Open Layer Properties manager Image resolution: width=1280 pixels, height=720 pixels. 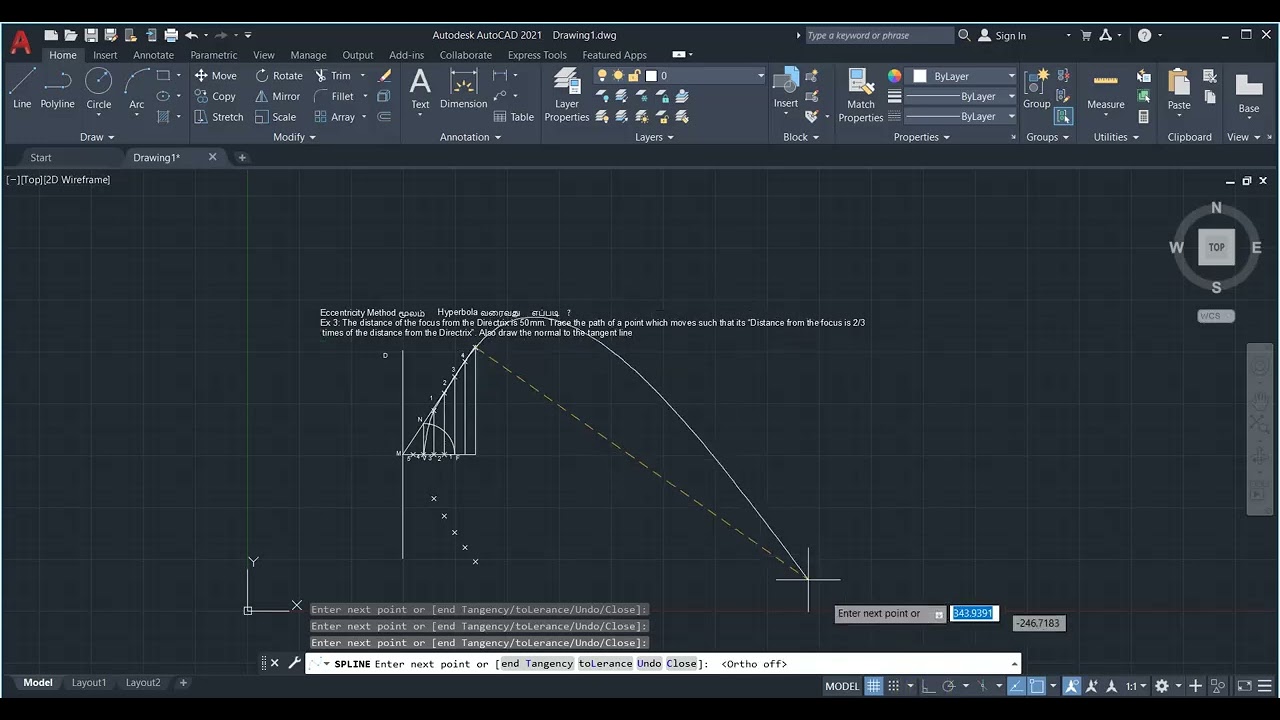[567, 95]
